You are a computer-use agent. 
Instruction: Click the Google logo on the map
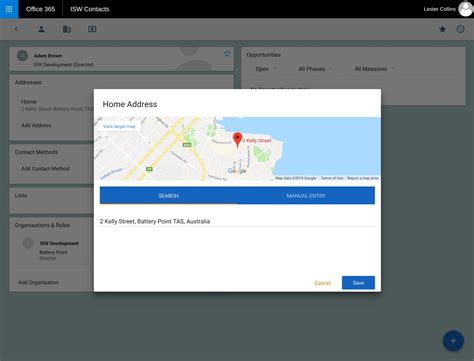tap(237, 171)
